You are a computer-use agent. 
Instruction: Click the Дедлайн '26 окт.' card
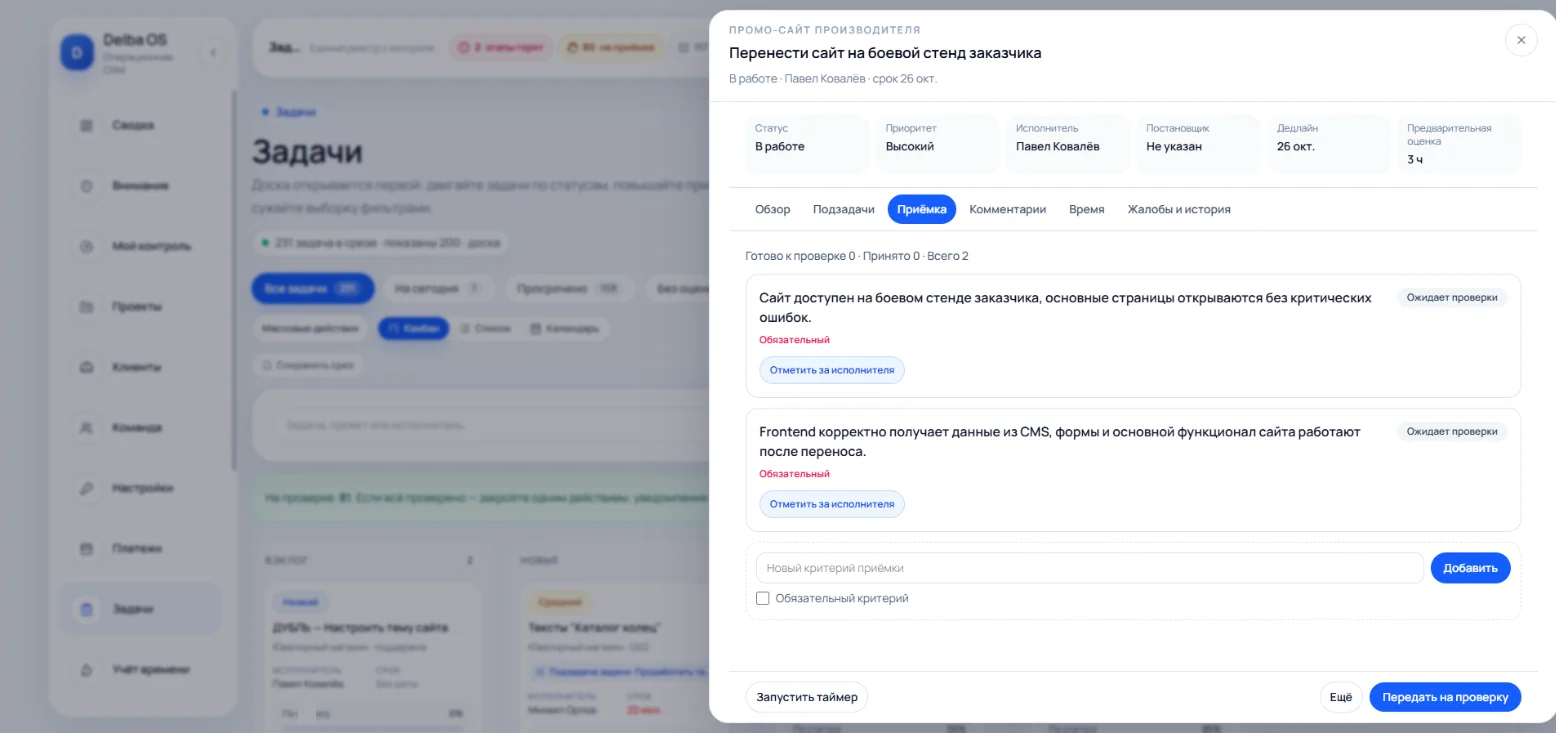pos(1329,145)
